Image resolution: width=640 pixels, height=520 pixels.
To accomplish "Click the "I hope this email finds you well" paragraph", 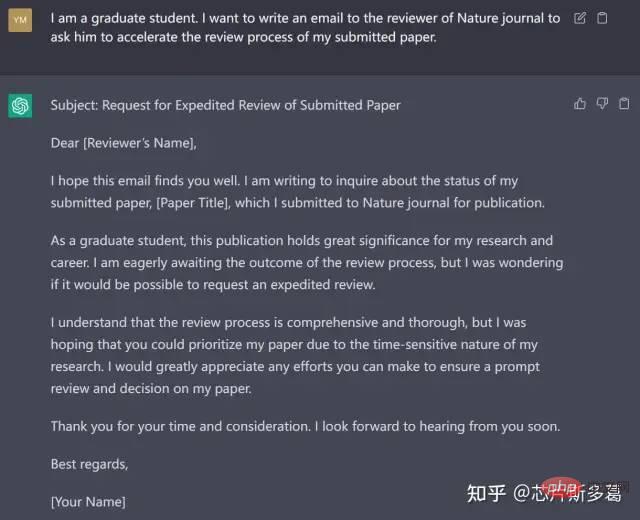I will (x=298, y=192).
